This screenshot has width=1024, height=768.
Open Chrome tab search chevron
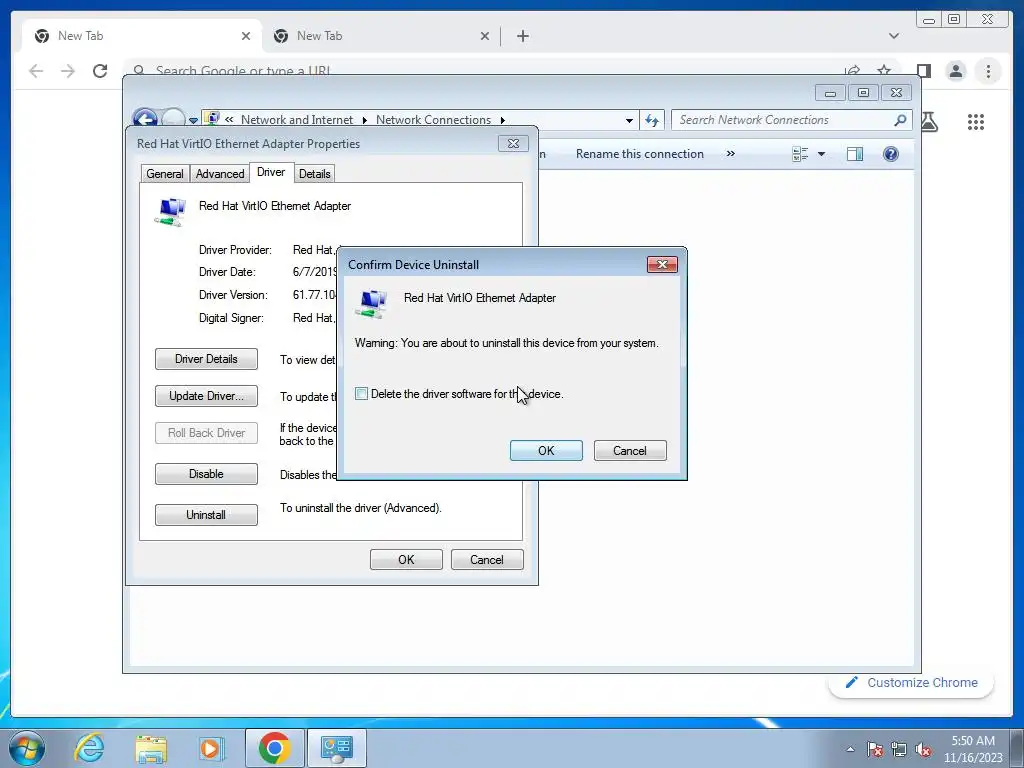point(894,36)
